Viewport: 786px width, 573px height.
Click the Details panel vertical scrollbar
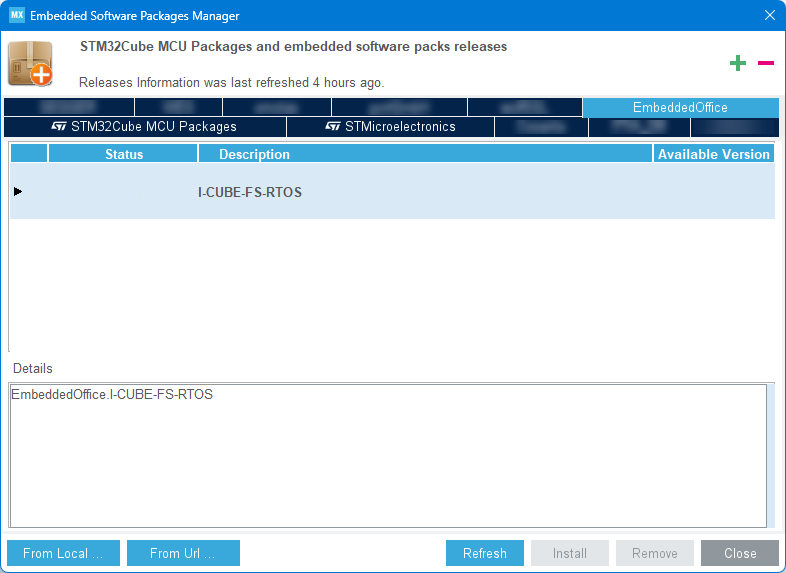coord(771,455)
